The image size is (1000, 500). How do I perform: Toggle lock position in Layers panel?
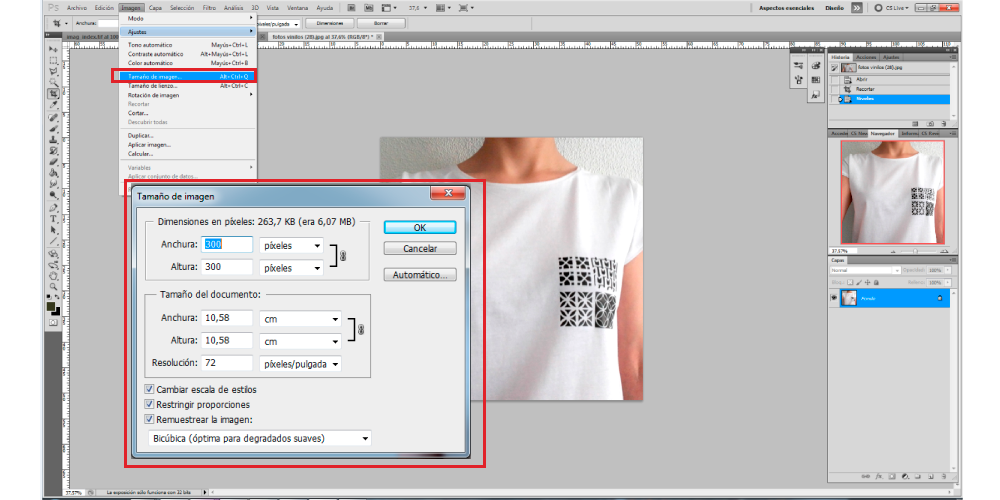(867, 283)
